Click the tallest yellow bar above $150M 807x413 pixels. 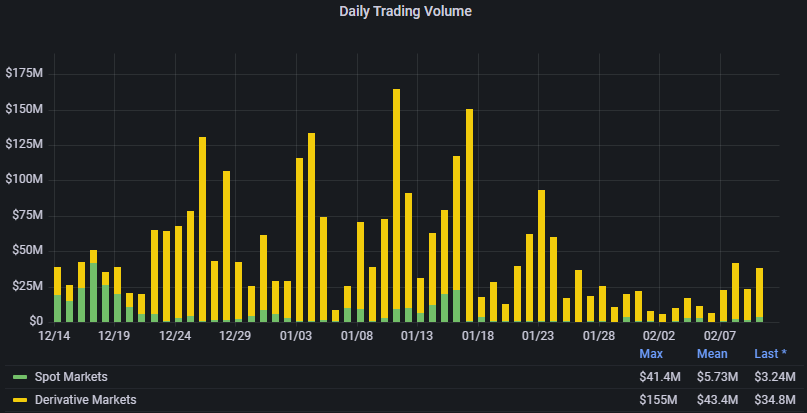(x=397, y=200)
